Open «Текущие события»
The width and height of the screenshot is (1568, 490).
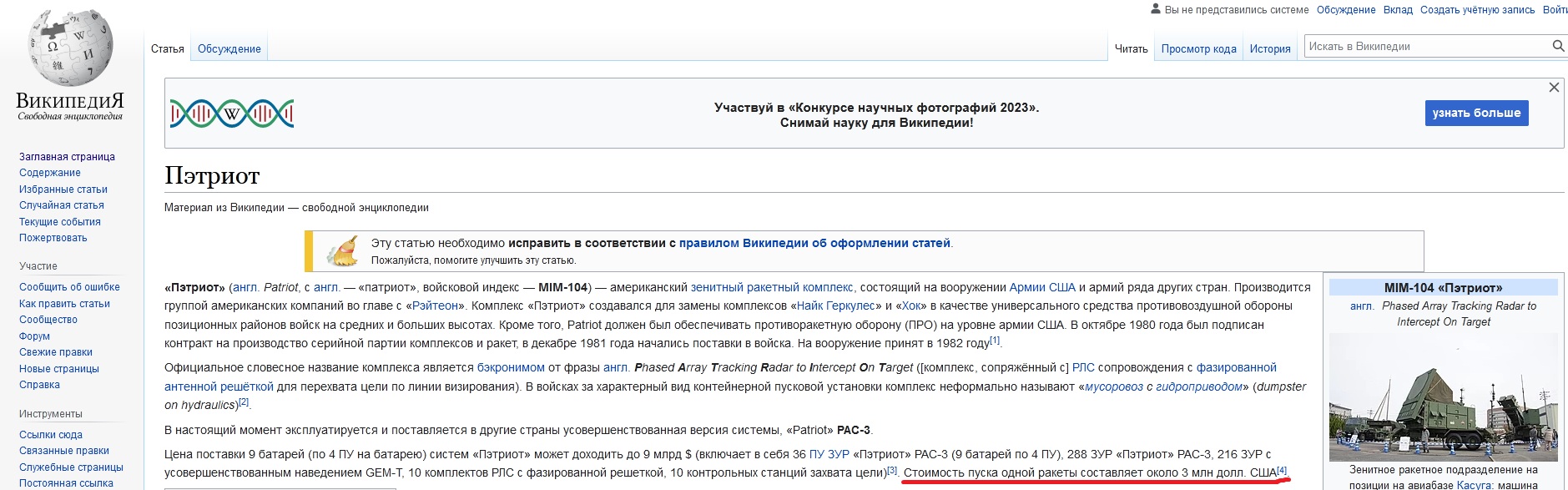tap(60, 222)
